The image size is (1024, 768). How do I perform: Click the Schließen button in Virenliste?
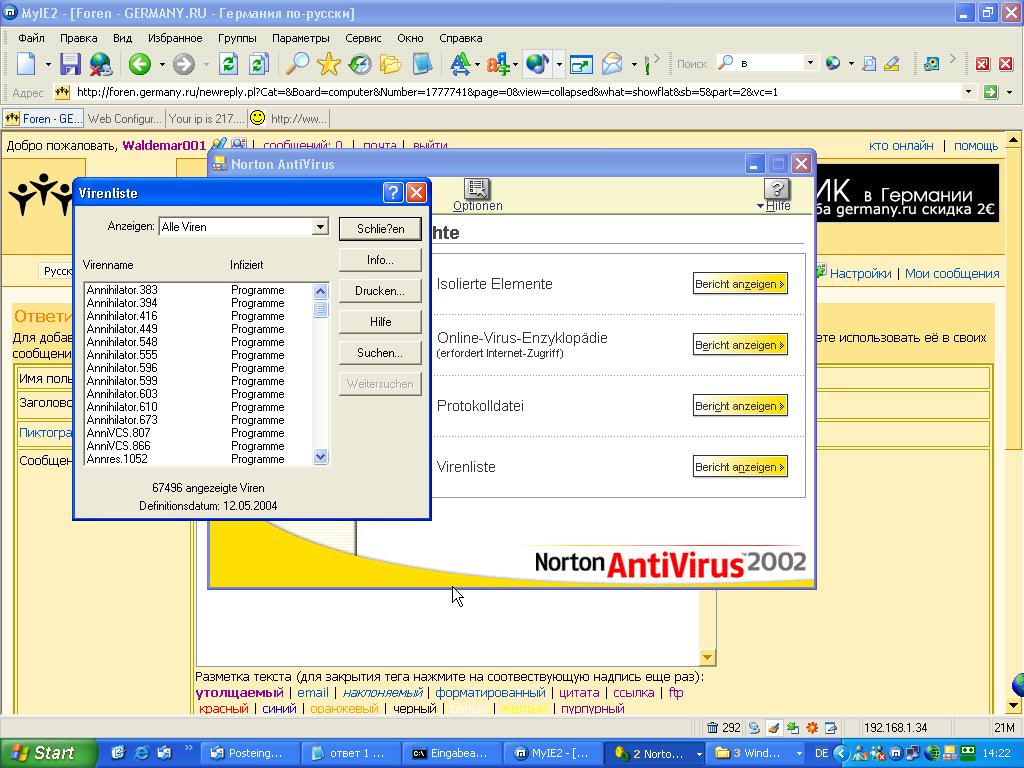point(380,229)
